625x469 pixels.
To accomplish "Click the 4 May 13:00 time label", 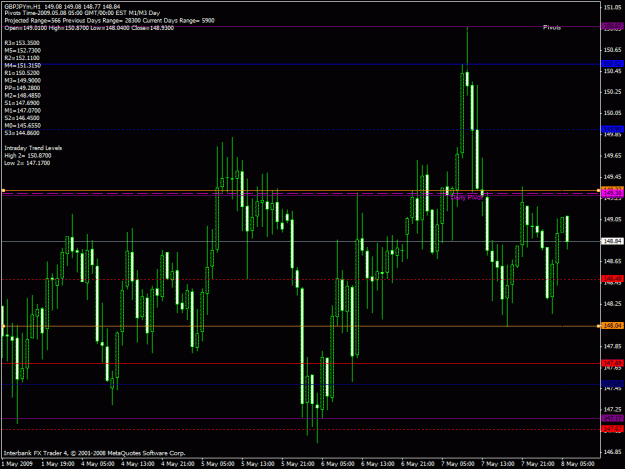I will (x=138, y=464).
